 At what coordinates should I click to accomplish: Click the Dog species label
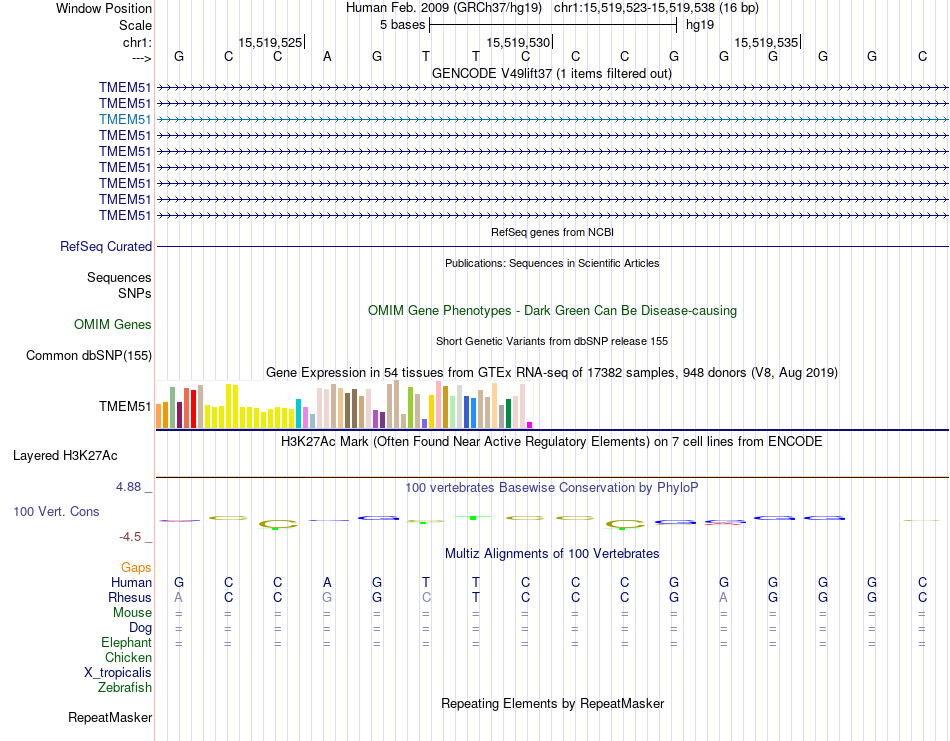[x=140, y=628]
